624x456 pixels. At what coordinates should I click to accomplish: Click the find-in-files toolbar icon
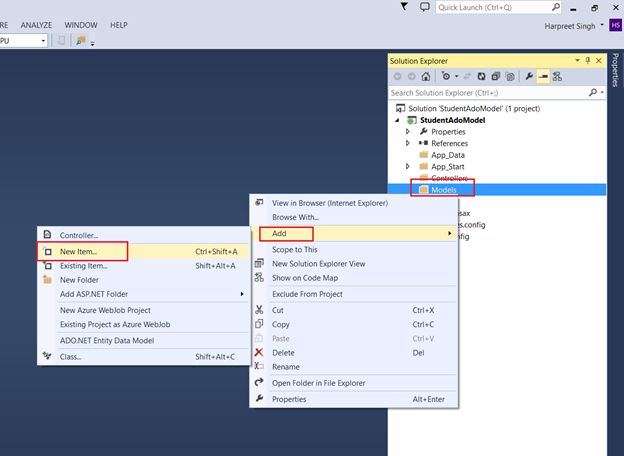(81, 41)
